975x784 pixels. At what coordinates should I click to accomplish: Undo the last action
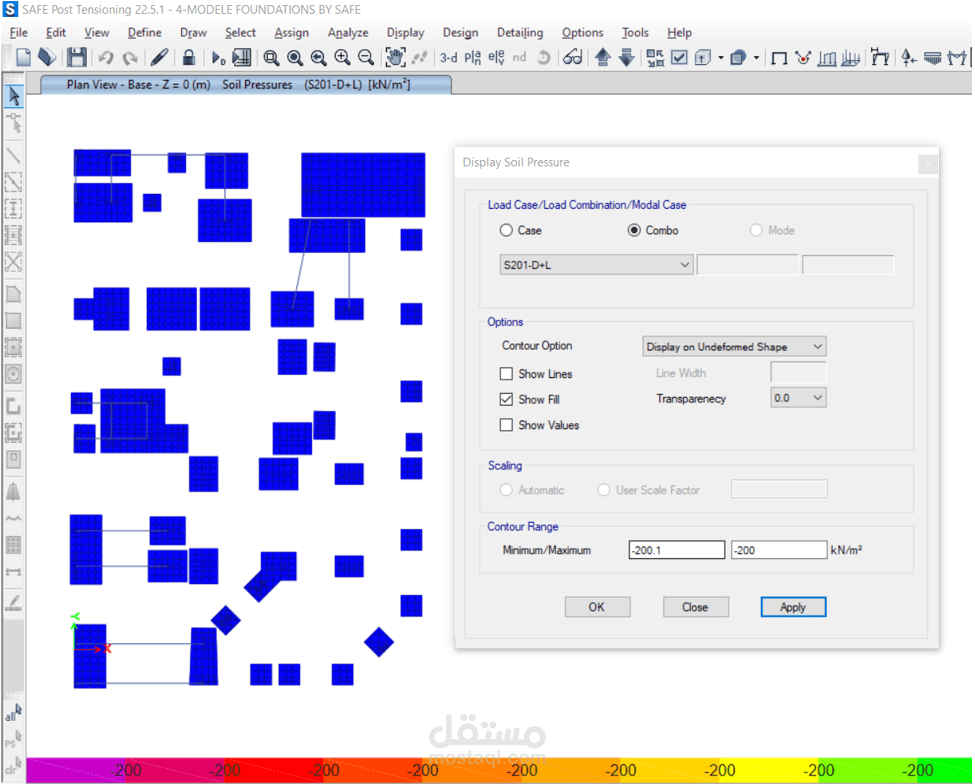click(x=106, y=58)
